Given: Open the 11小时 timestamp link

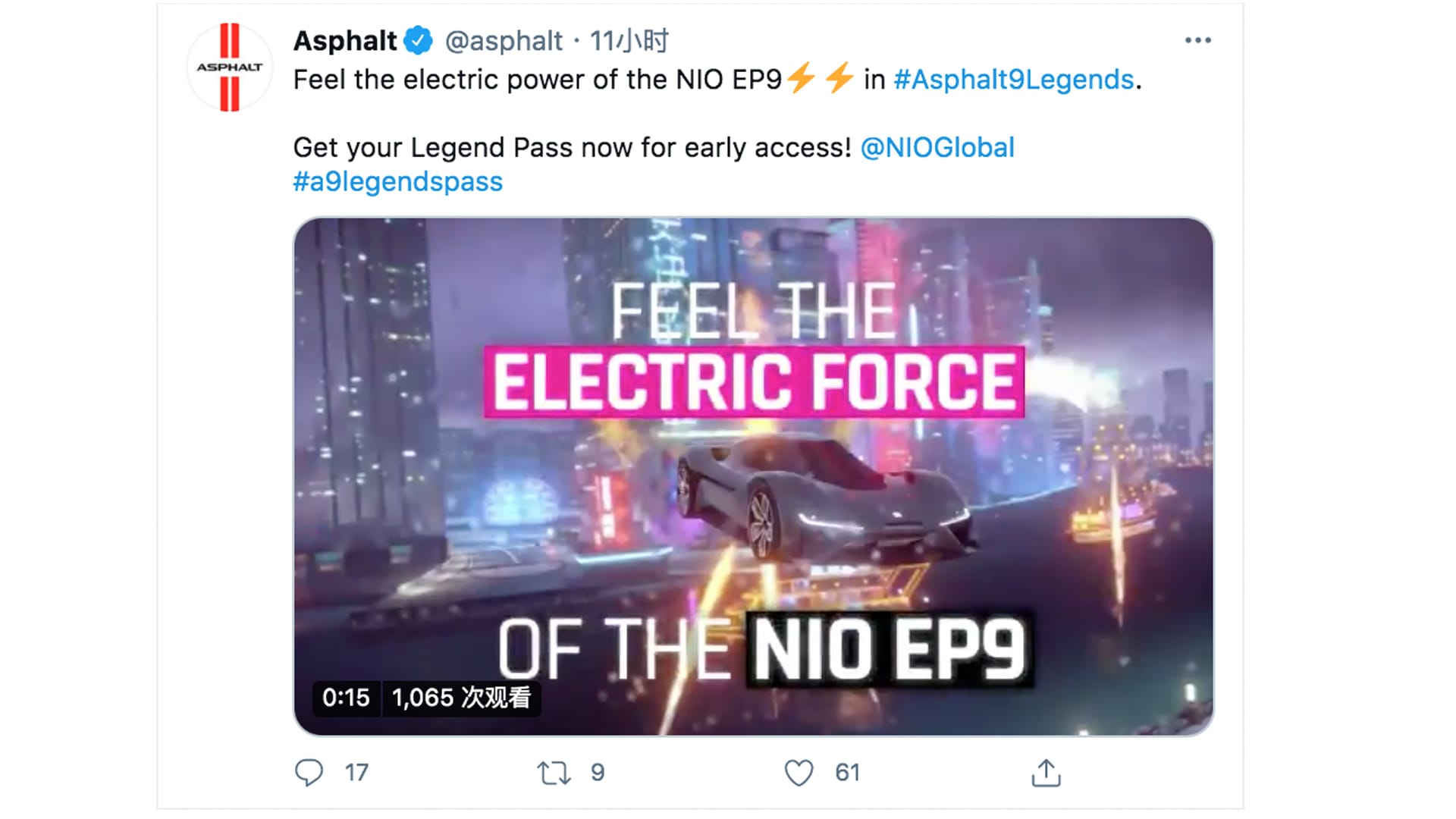Looking at the screenshot, I should [629, 41].
